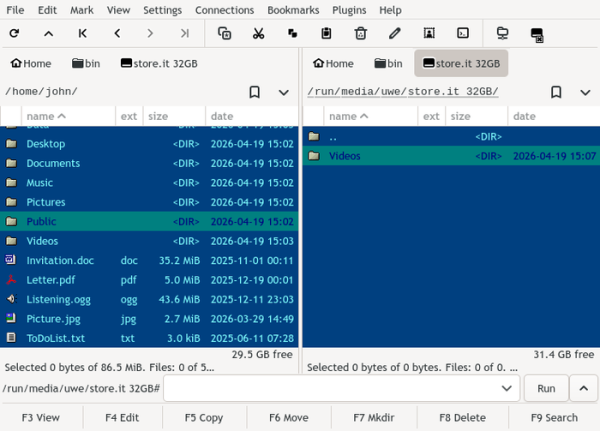Open the terminal icon in toolbar
The width and height of the screenshot is (600, 431).
[x=463, y=33]
